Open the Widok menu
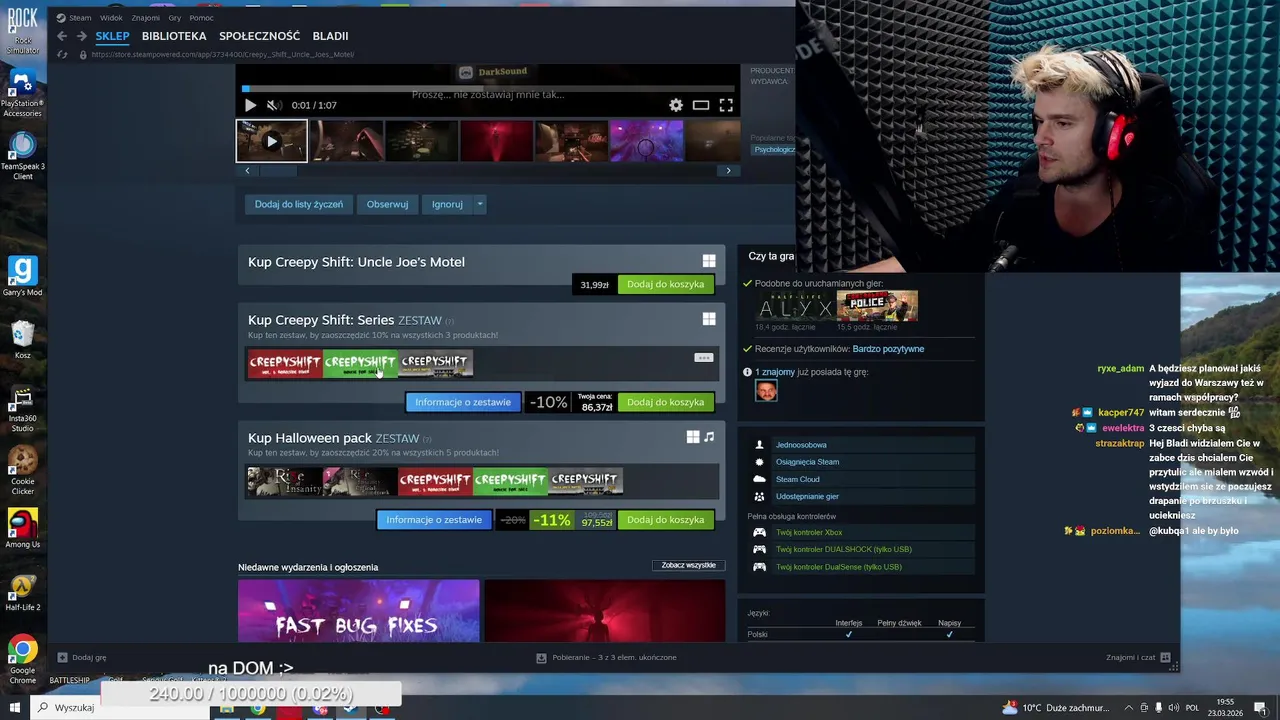This screenshot has width=1280, height=720. pyautogui.click(x=111, y=17)
